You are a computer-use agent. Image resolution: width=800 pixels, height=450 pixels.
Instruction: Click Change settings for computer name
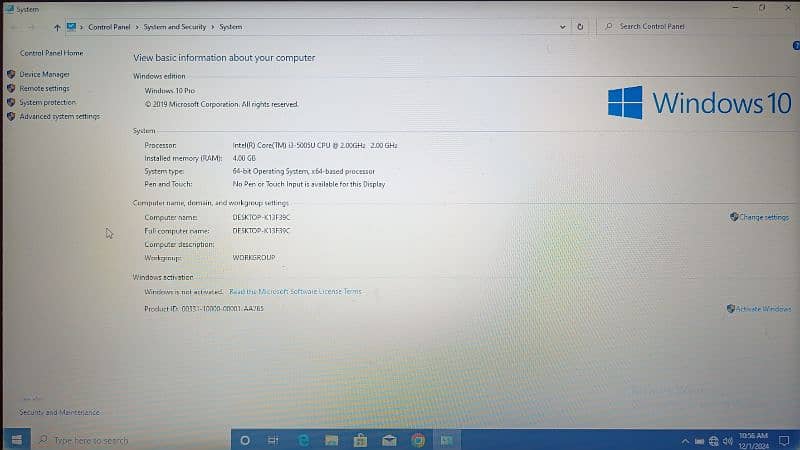764,217
